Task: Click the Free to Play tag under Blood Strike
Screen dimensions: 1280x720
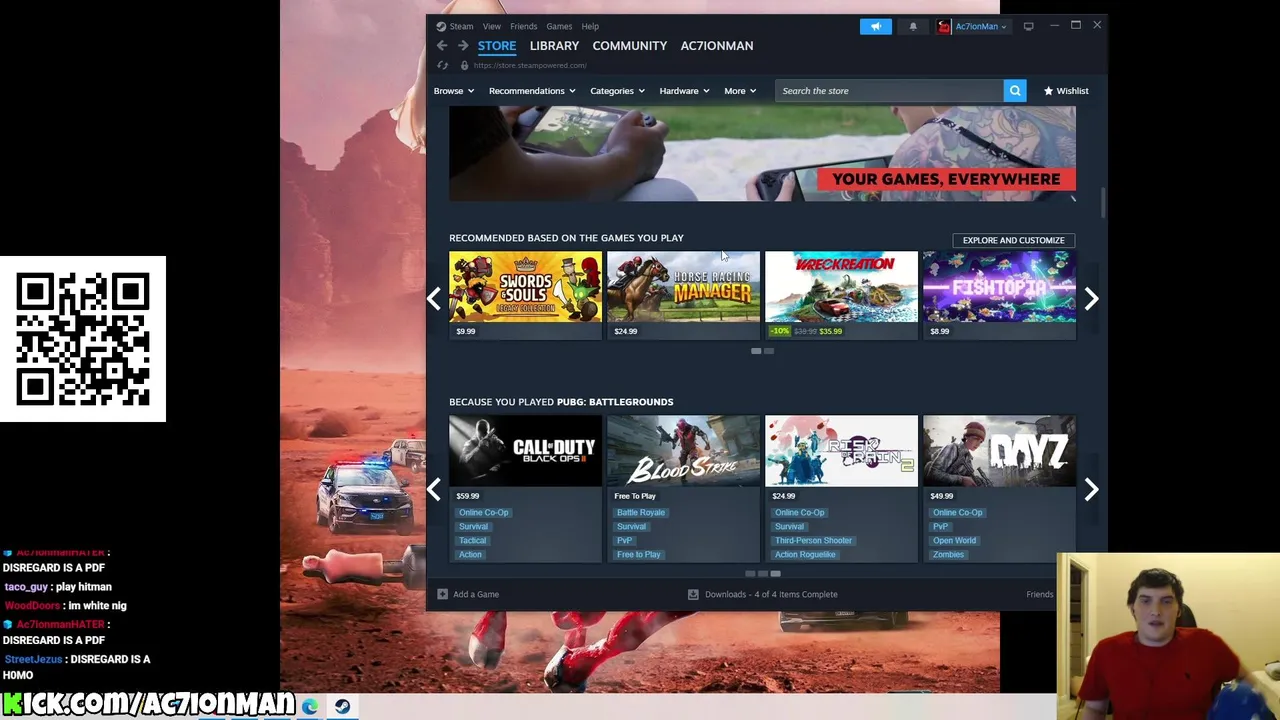Action: pos(638,555)
